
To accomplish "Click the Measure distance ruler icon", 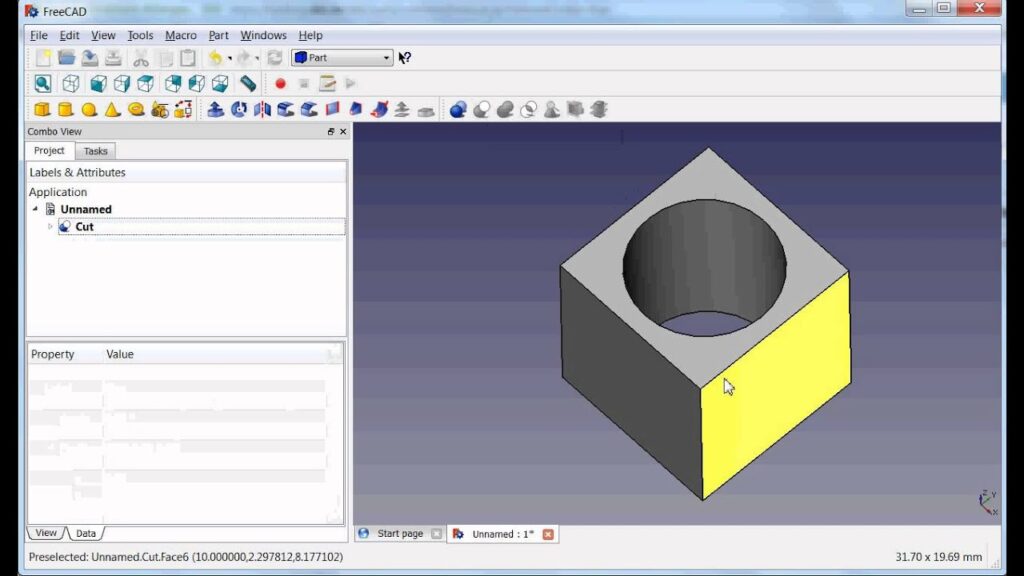I will click(x=248, y=84).
